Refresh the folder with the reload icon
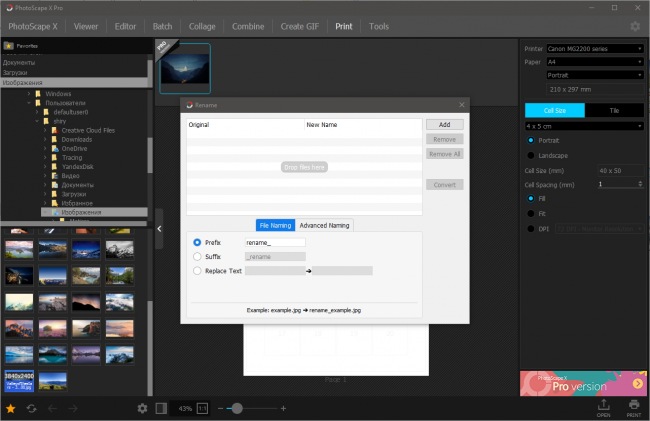650x421 pixels. [x=32, y=409]
